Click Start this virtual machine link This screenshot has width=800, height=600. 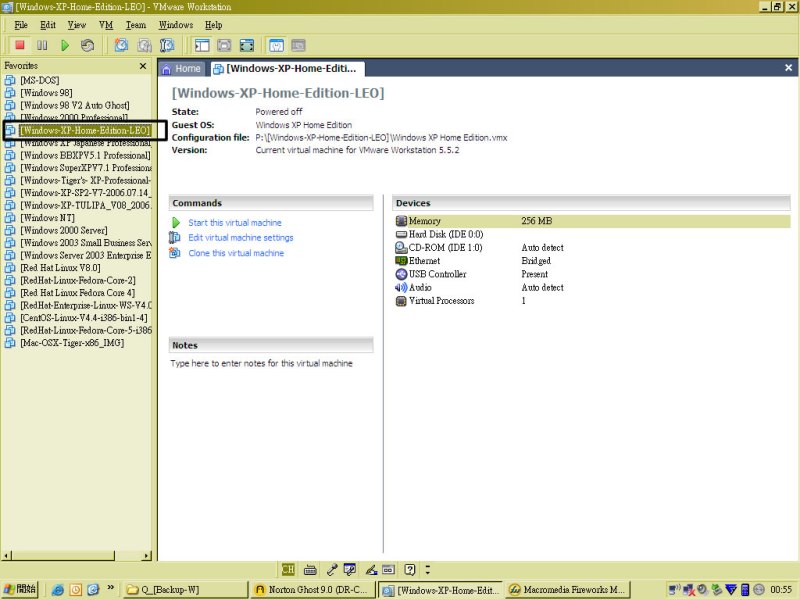click(235, 223)
